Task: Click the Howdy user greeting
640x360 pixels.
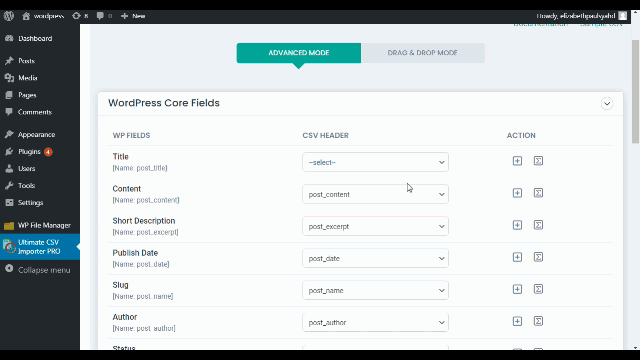Action: click(576, 16)
